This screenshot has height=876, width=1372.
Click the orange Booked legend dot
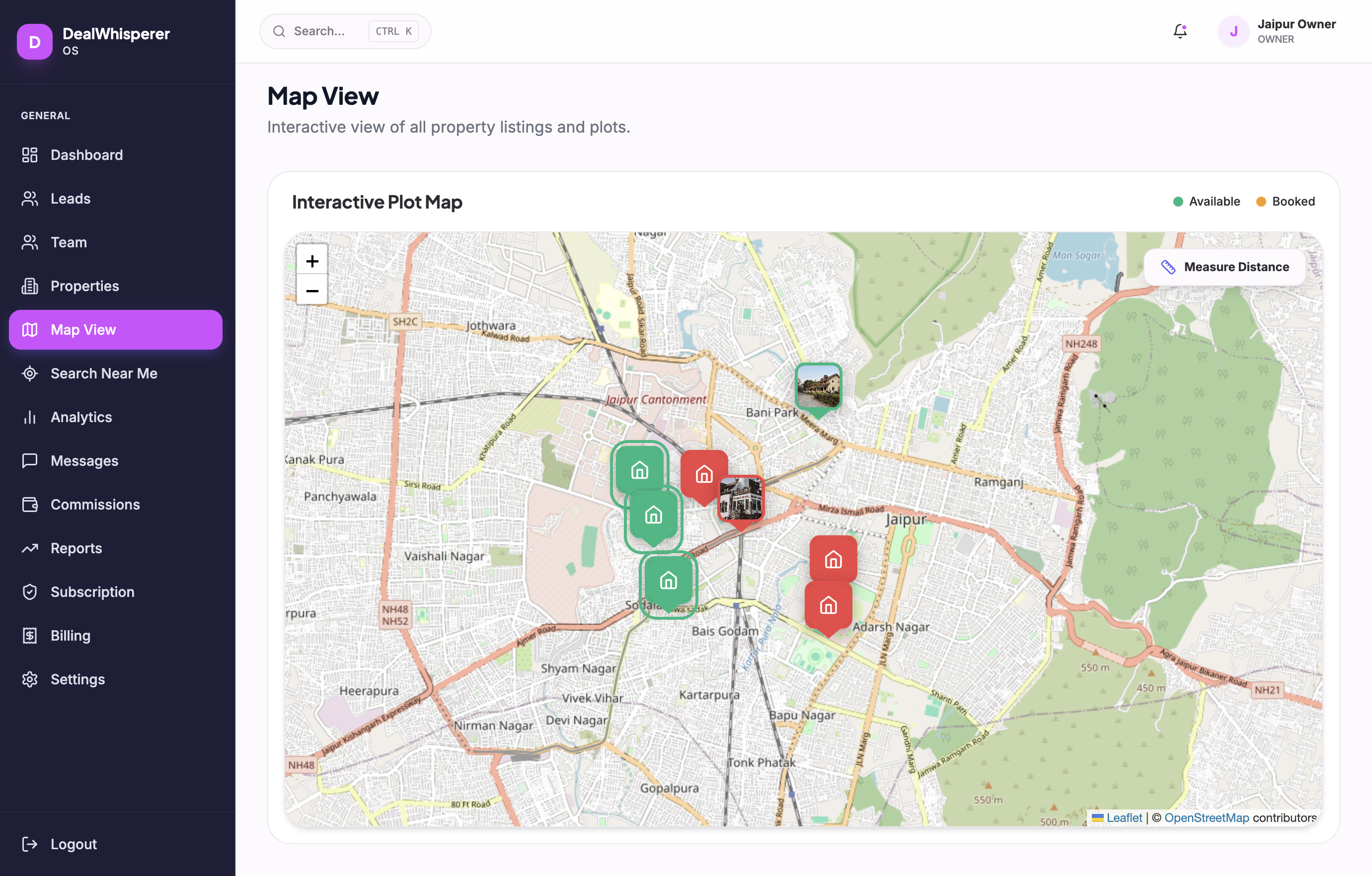1261,202
